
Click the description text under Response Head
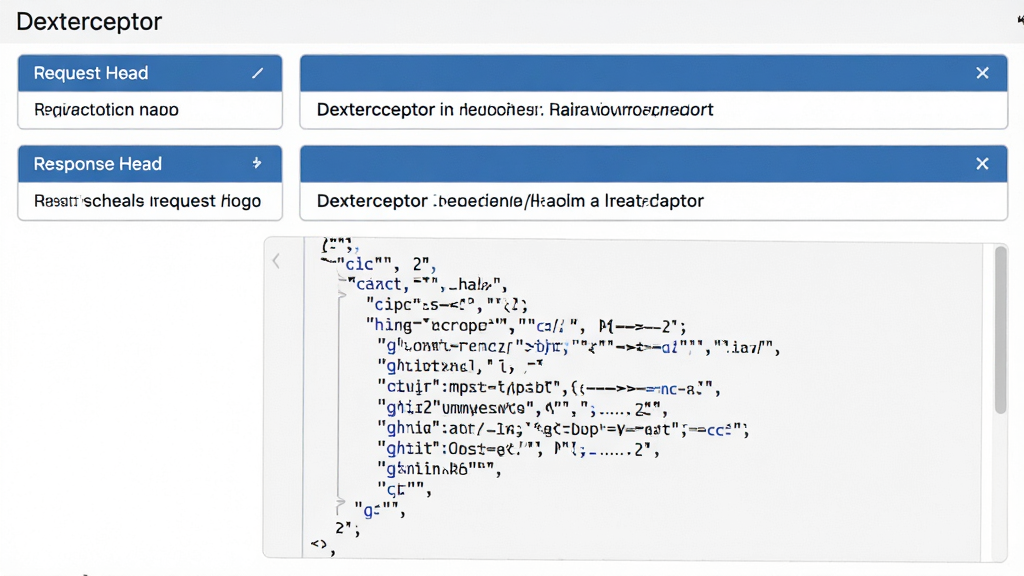pyautogui.click(x=148, y=200)
